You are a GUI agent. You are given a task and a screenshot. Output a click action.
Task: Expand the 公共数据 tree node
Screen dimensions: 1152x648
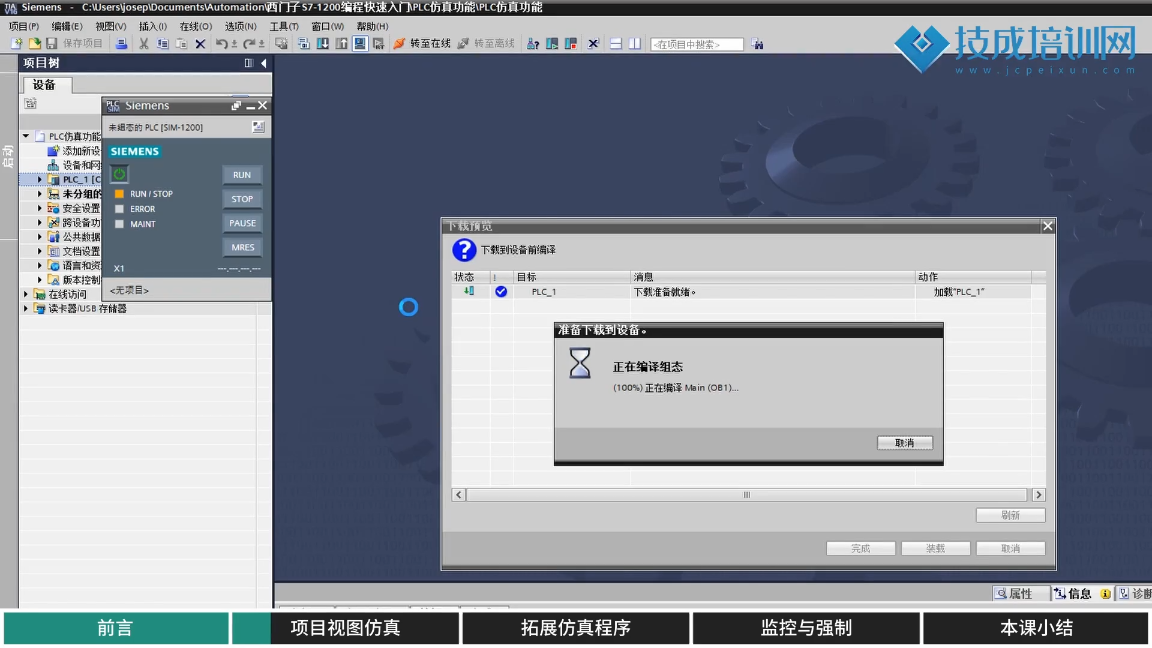click(x=40, y=237)
